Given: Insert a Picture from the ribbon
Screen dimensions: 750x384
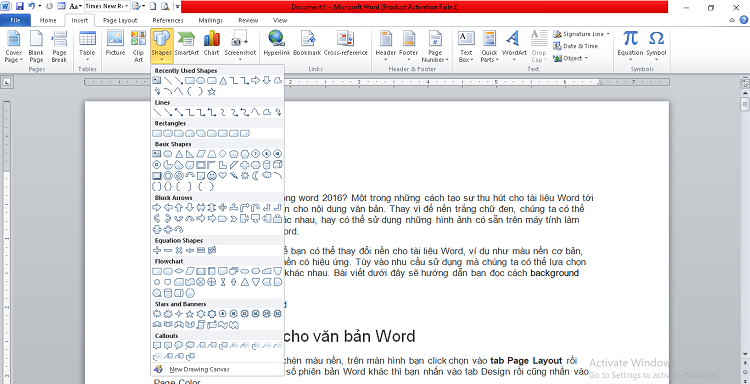Looking at the screenshot, I should 115,44.
